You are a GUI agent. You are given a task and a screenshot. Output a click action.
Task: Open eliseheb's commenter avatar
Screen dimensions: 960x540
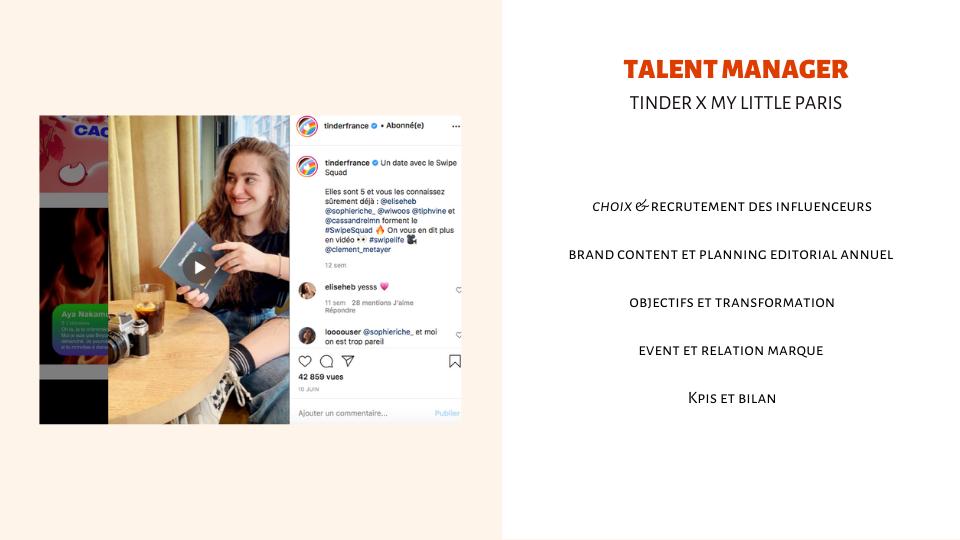(307, 290)
